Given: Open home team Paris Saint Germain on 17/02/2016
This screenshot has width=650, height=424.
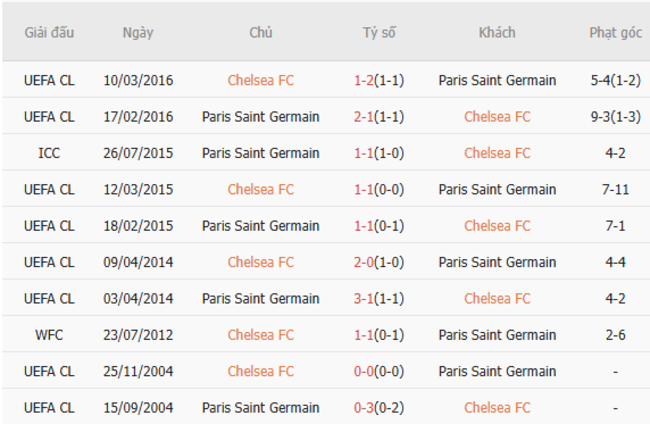Looking at the screenshot, I should pos(260,116).
